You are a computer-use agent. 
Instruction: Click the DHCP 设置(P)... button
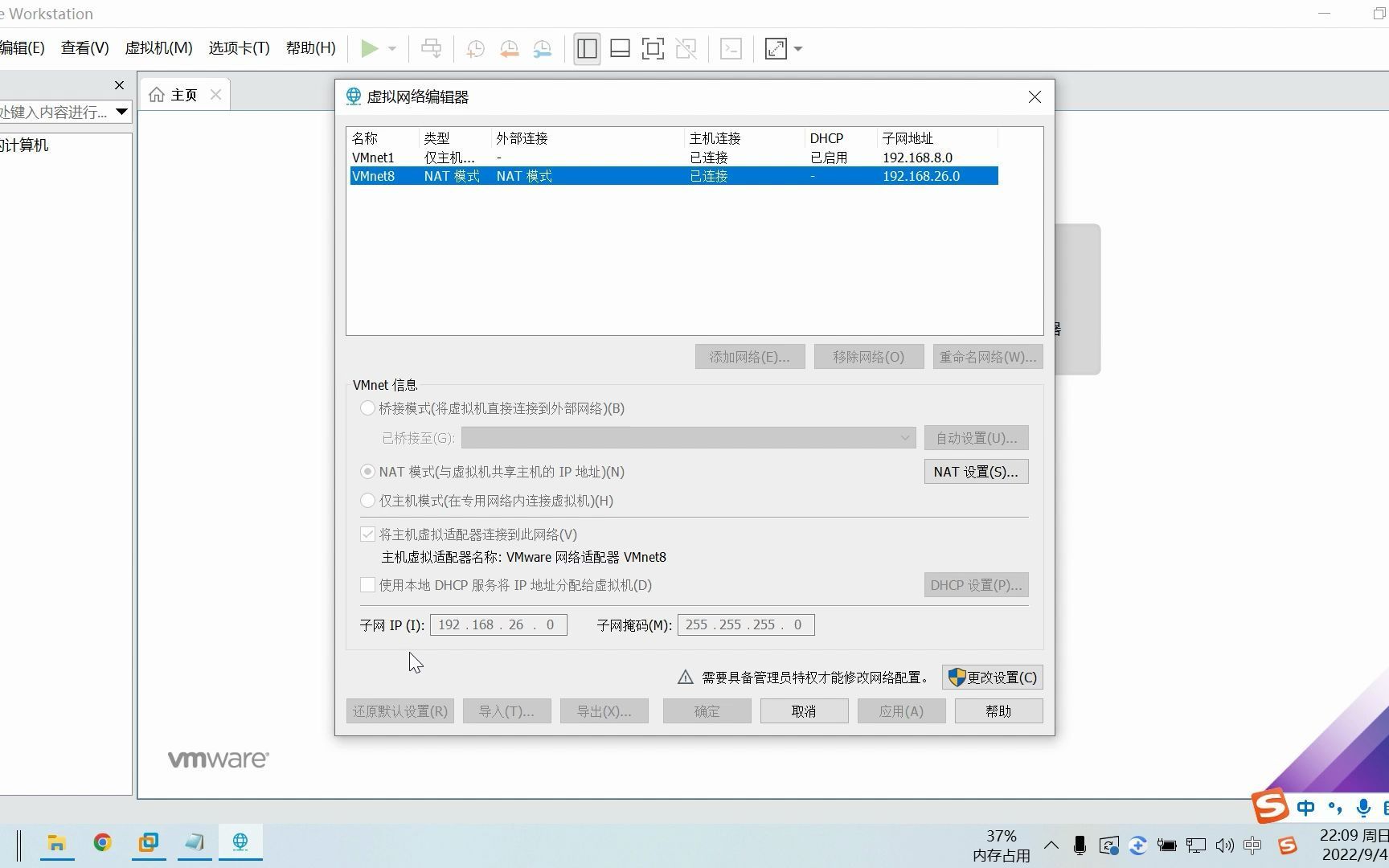click(977, 585)
